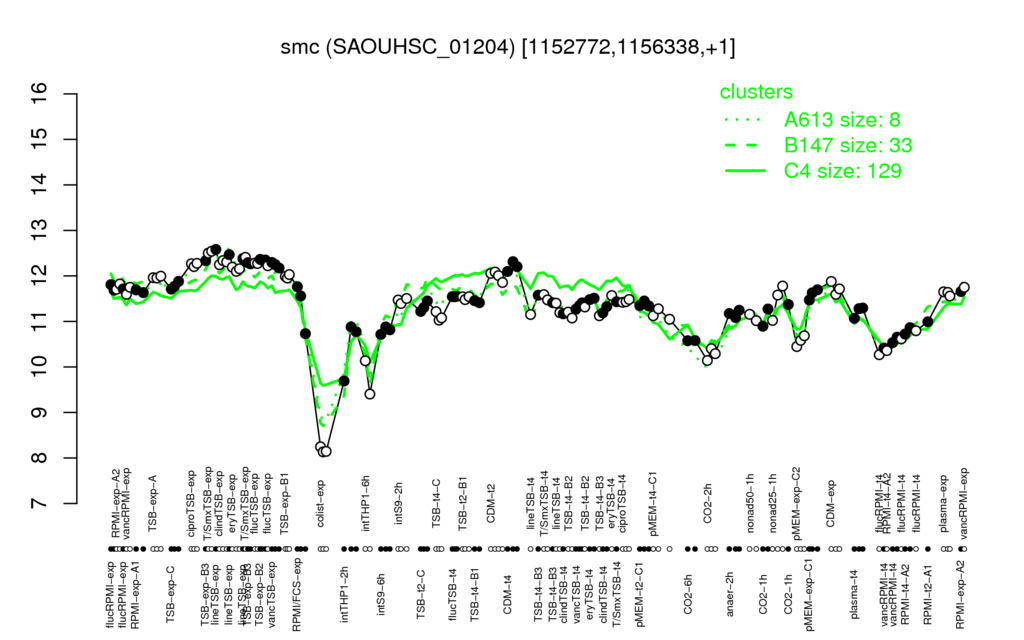Click the pMEM-exp-C1 x-axis label
This screenshot has height=640, width=1024.
click(810, 596)
